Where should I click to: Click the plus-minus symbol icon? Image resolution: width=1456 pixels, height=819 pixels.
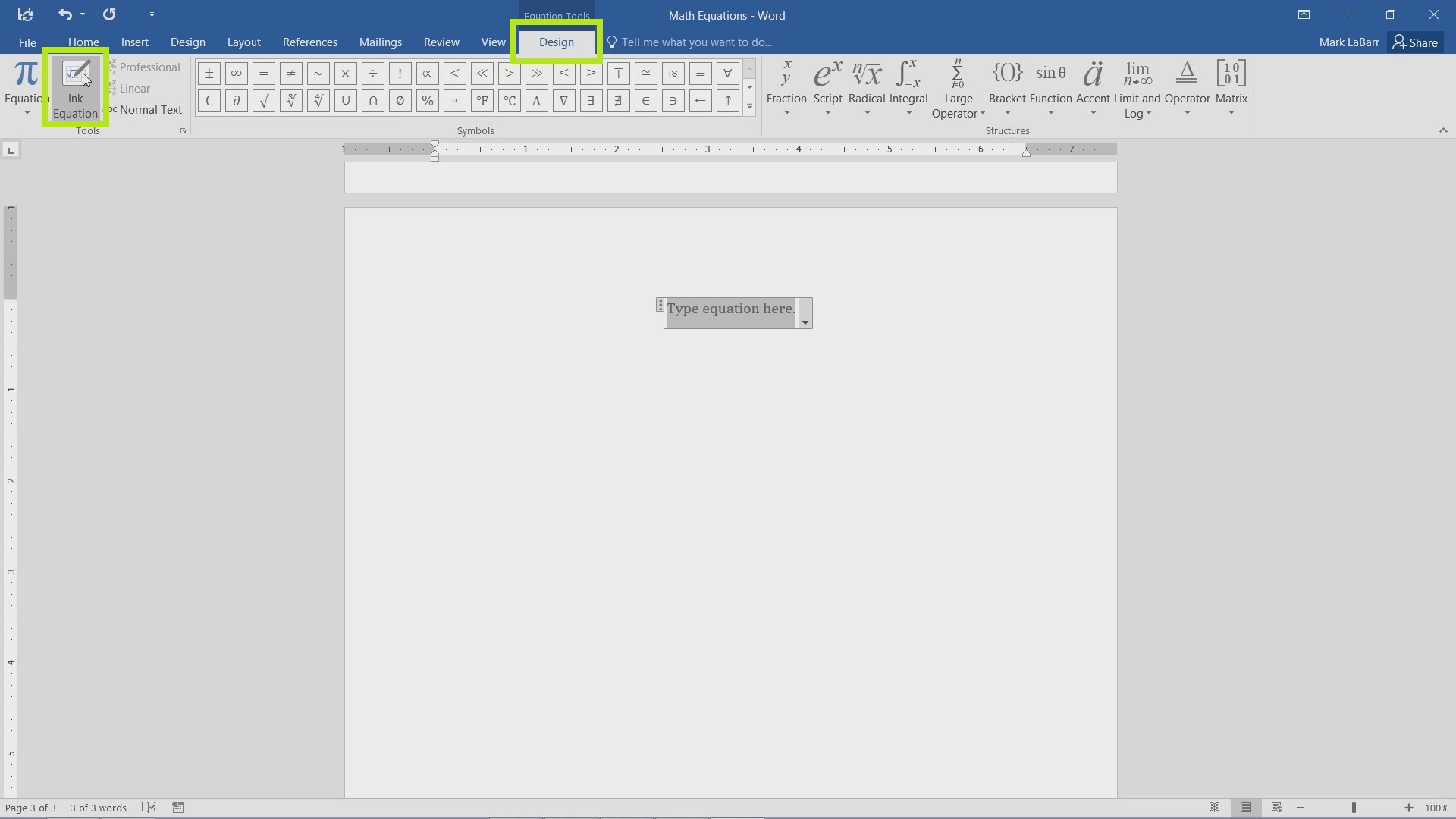(208, 73)
